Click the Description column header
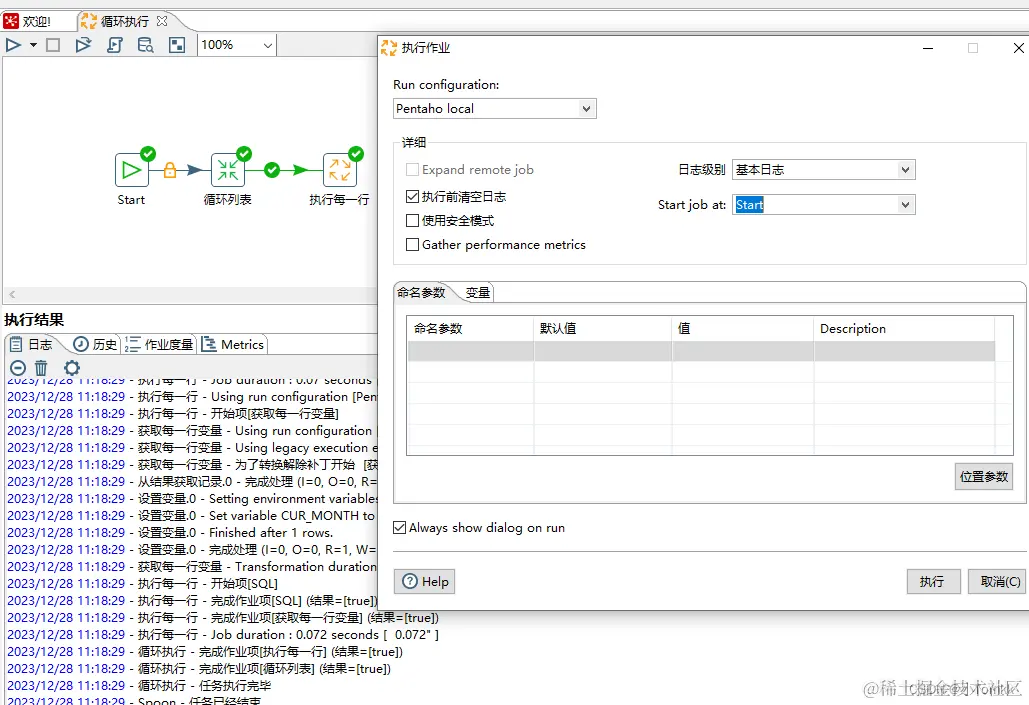The image size is (1029, 705). [905, 329]
